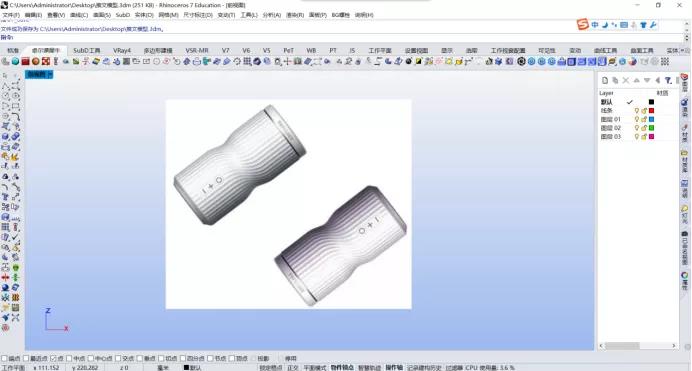Open the layer filter funnel dropdown
The height and width of the screenshot is (371, 692).
coord(669,80)
